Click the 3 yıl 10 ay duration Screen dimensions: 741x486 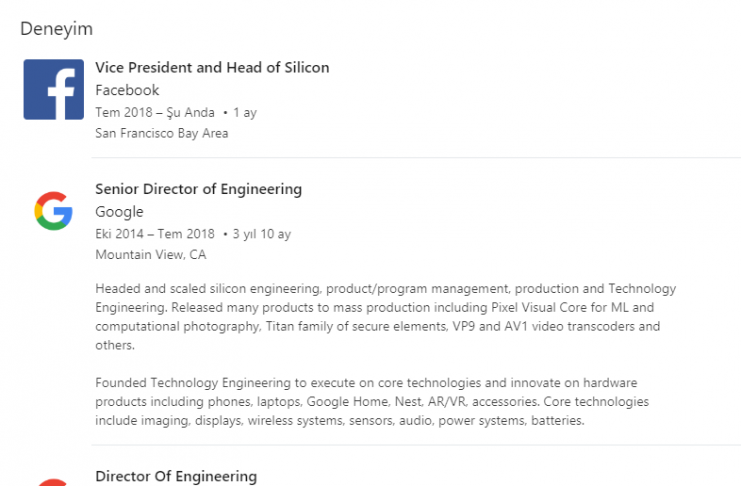pyautogui.click(x=262, y=234)
